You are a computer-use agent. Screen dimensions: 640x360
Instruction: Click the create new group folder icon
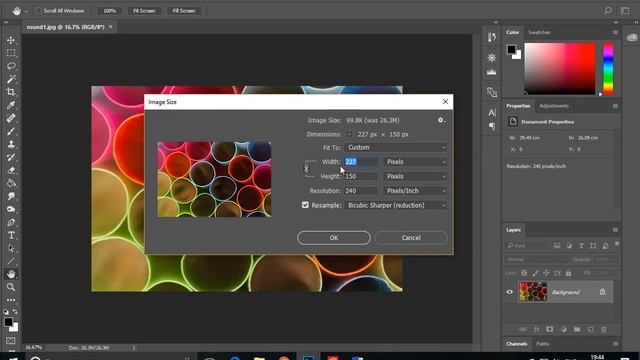pyautogui.click(x=577, y=329)
